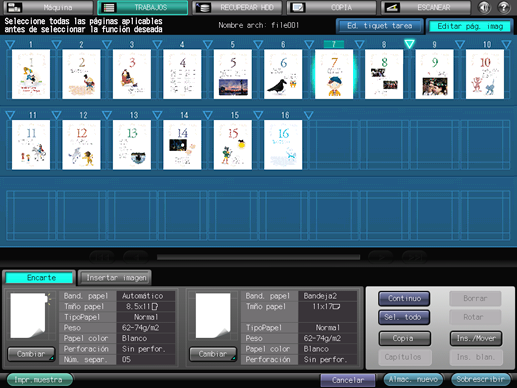The height and width of the screenshot is (388, 517).
Task: Click the Cancelar button
Action: click(348, 380)
